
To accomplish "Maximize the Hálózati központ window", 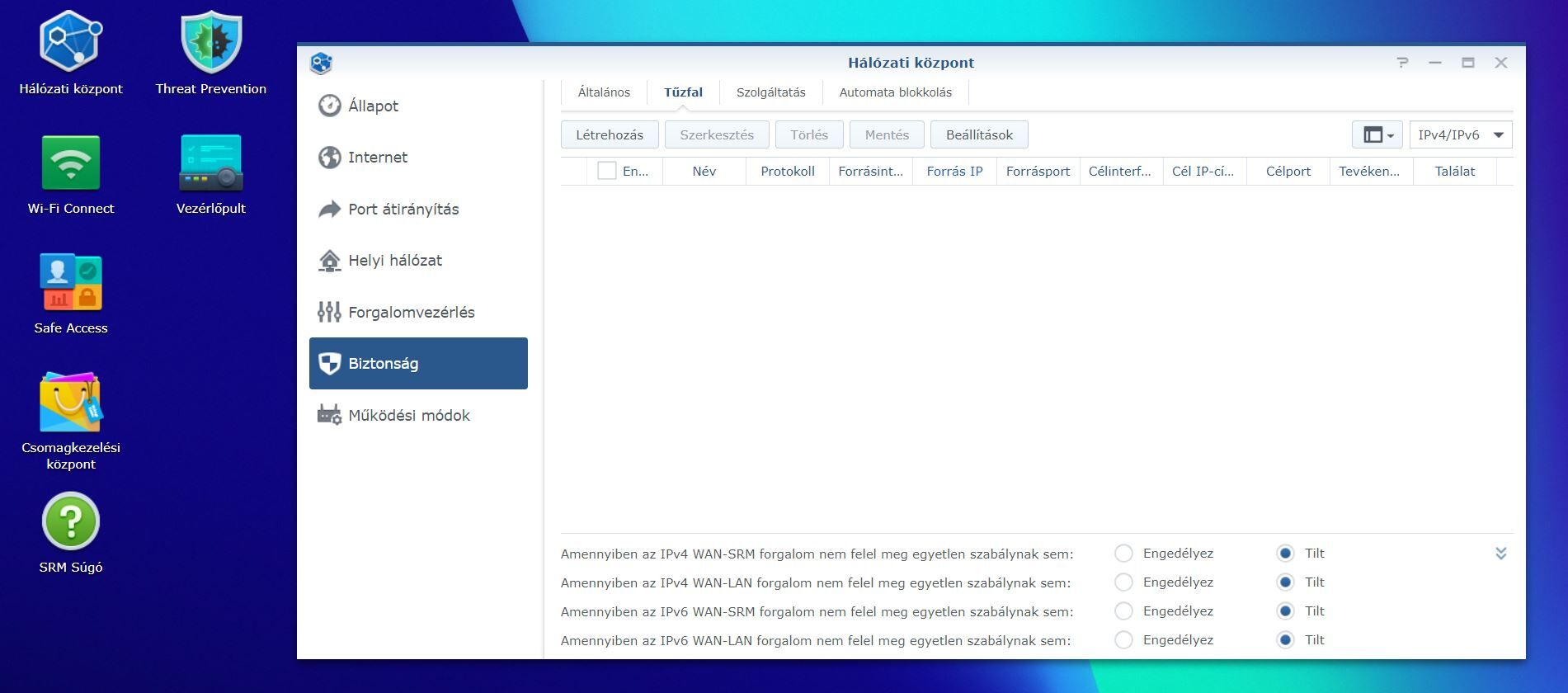I will (1468, 63).
